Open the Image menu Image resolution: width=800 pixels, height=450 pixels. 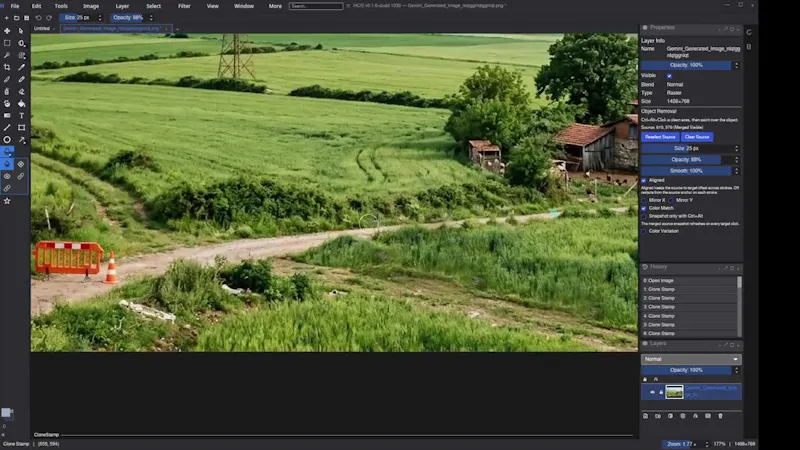91,6
